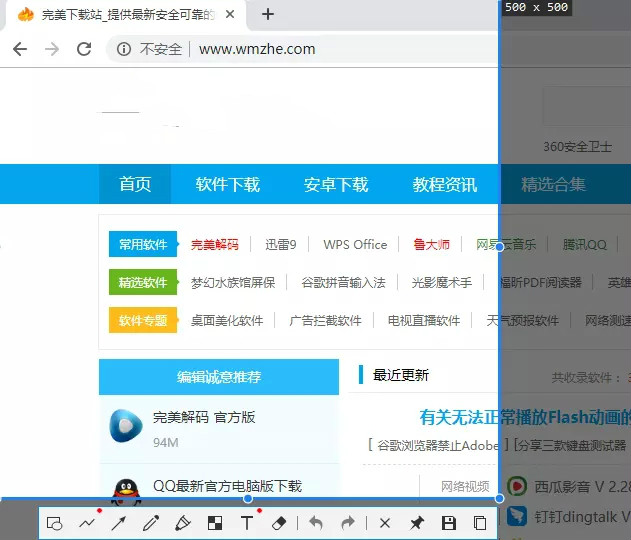Pin the screenshot to the screen

click(417, 523)
